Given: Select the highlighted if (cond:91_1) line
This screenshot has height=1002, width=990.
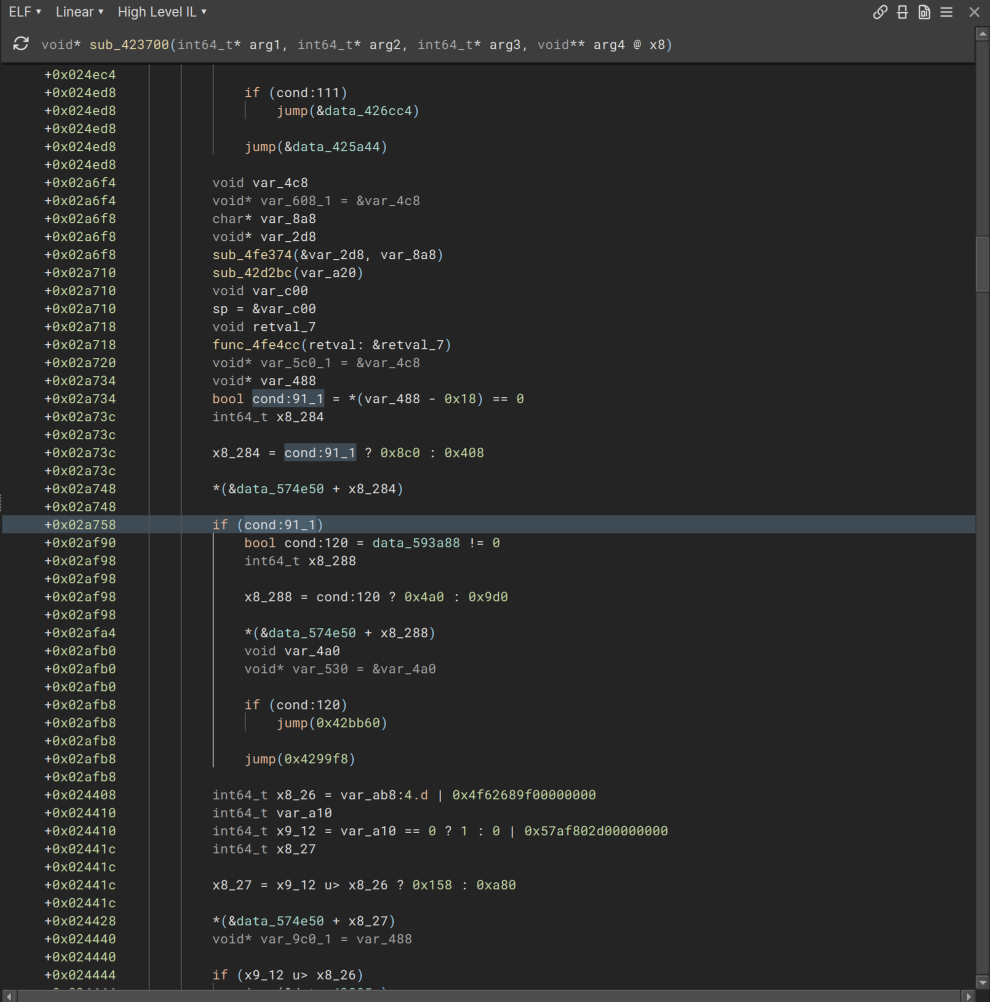Looking at the screenshot, I should coord(268,525).
